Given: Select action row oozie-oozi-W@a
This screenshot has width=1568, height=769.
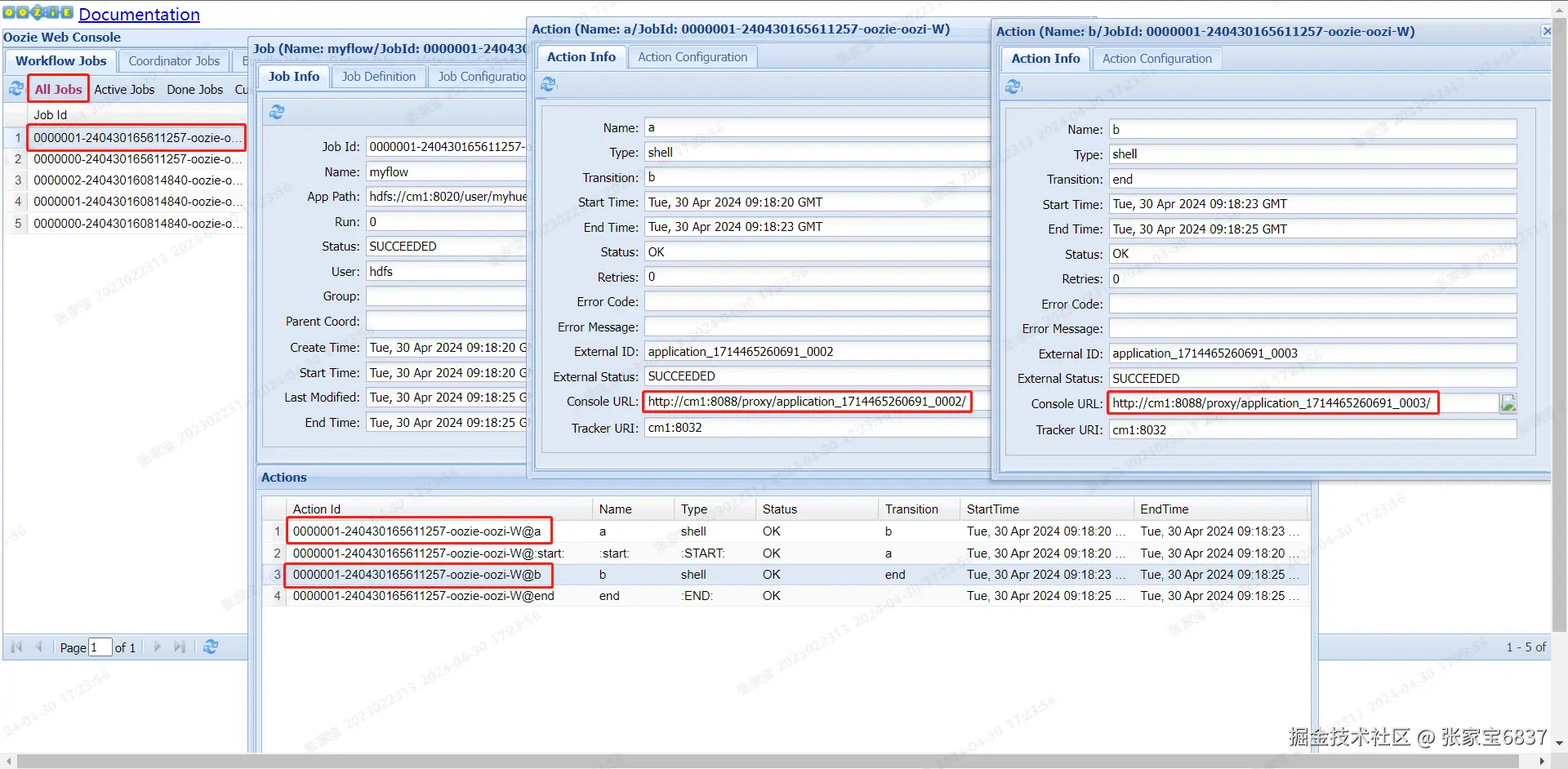Looking at the screenshot, I should 786,531.
